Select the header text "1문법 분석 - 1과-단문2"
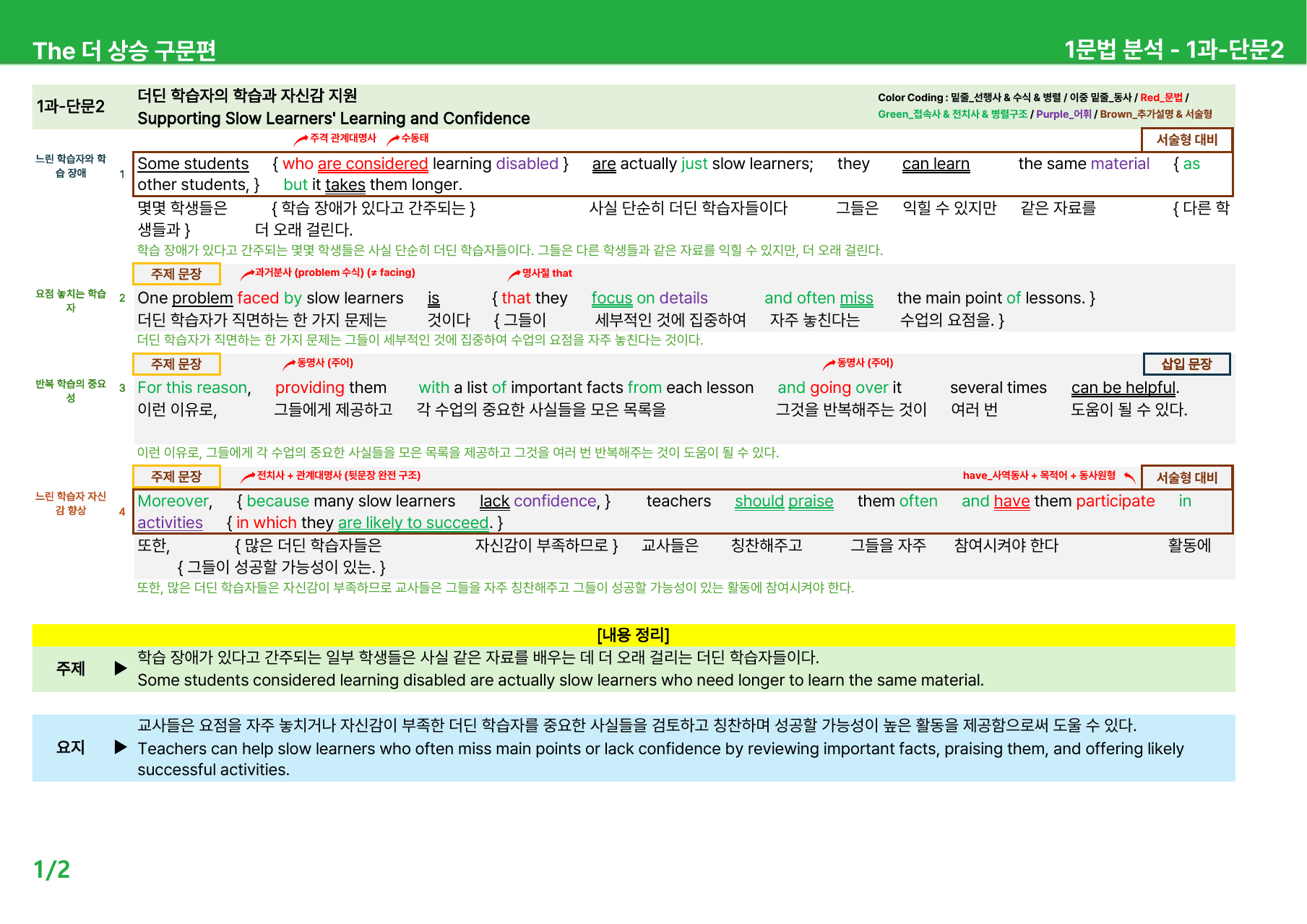The image size is (1307, 924). click(x=1174, y=49)
